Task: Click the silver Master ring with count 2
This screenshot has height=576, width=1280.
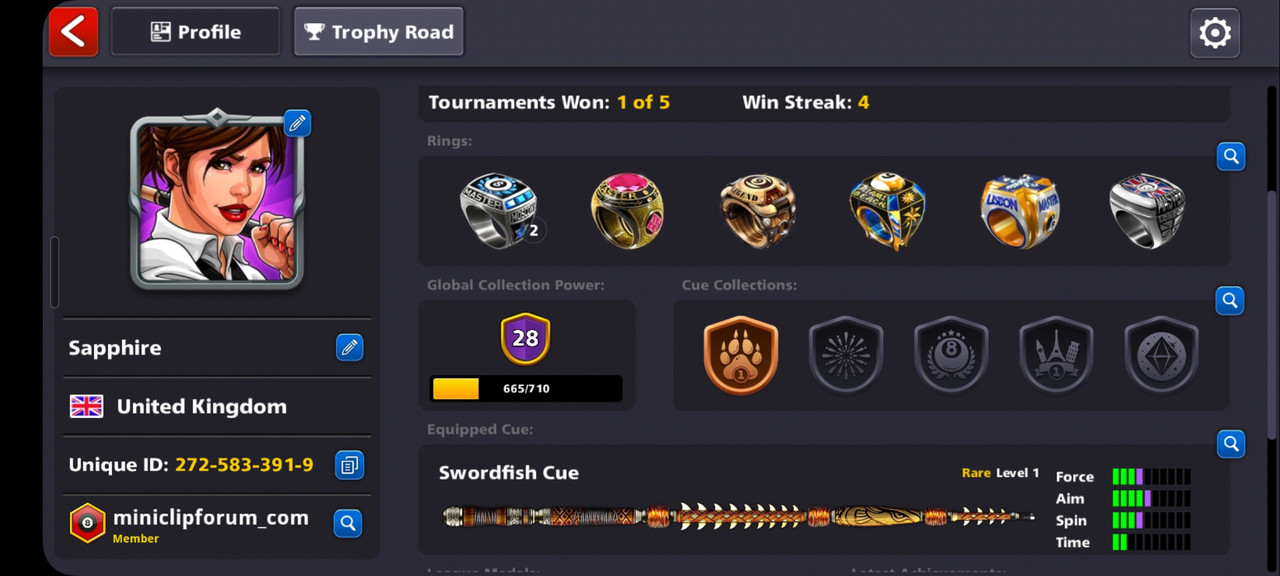Action: point(499,210)
